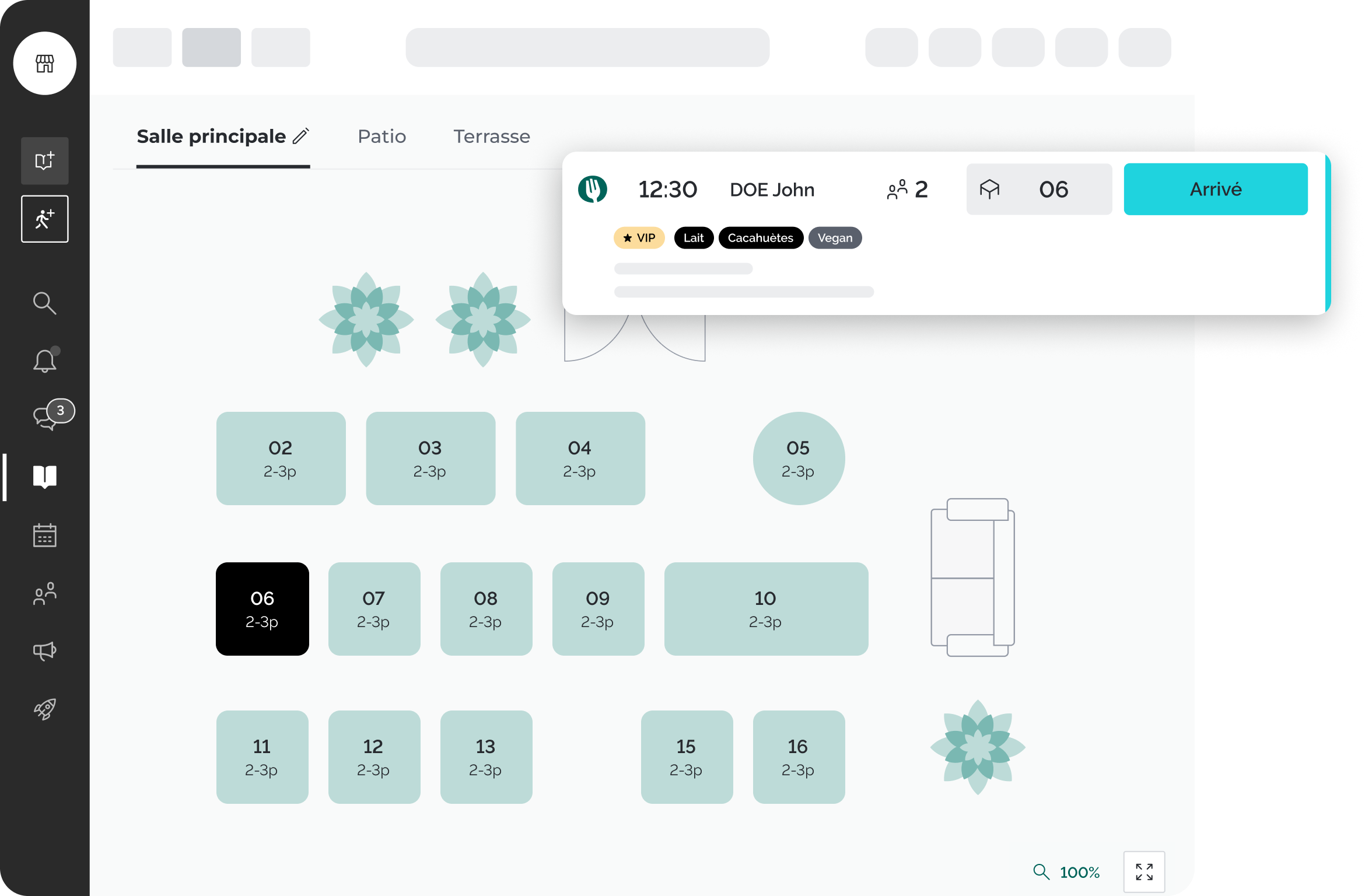Switch to the Patio tab
The height and width of the screenshot is (896, 1365).
[x=382, y=136]
